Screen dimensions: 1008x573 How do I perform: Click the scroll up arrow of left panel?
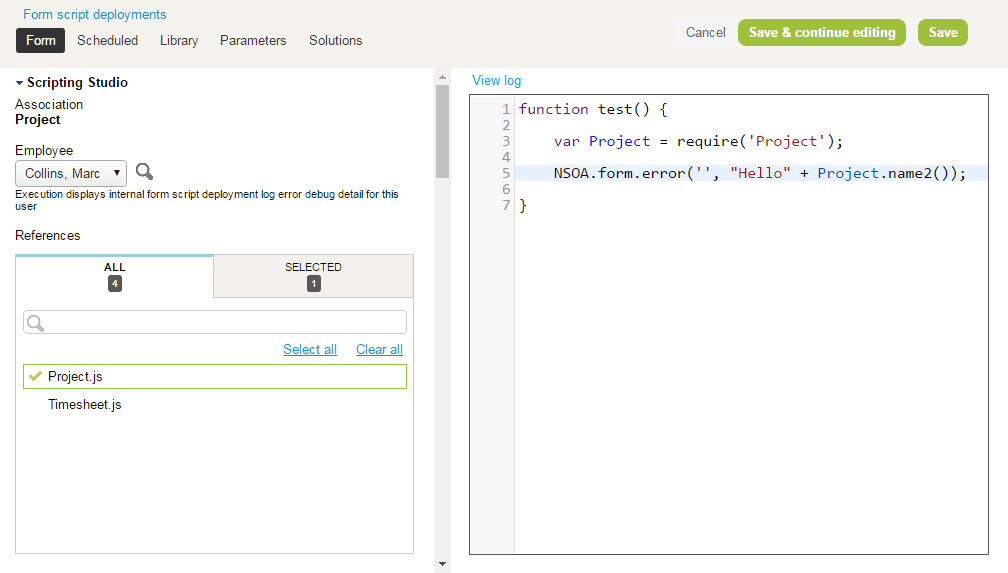point(442,77)
